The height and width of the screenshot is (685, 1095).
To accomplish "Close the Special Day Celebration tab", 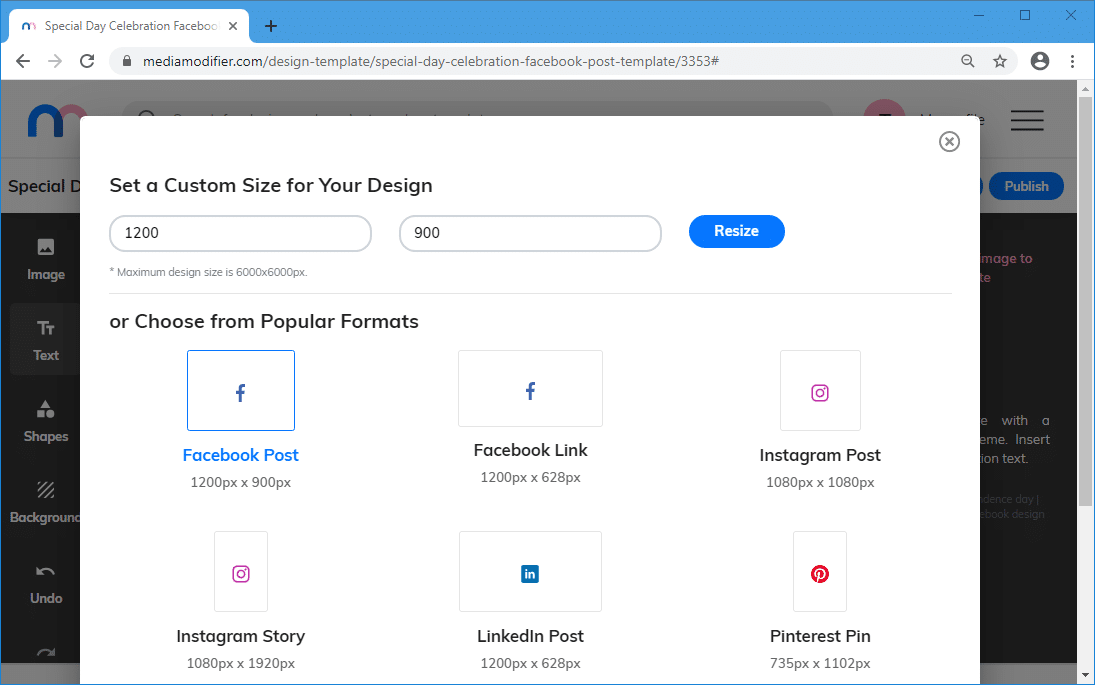I will [233, 26].
